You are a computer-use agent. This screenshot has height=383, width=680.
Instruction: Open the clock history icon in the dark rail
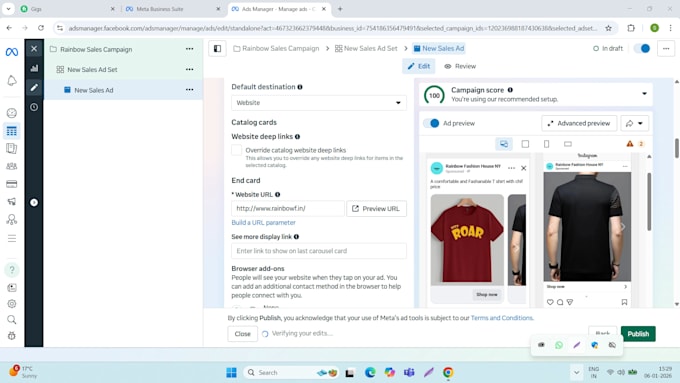pyautogui.click(x=34, y=107)
